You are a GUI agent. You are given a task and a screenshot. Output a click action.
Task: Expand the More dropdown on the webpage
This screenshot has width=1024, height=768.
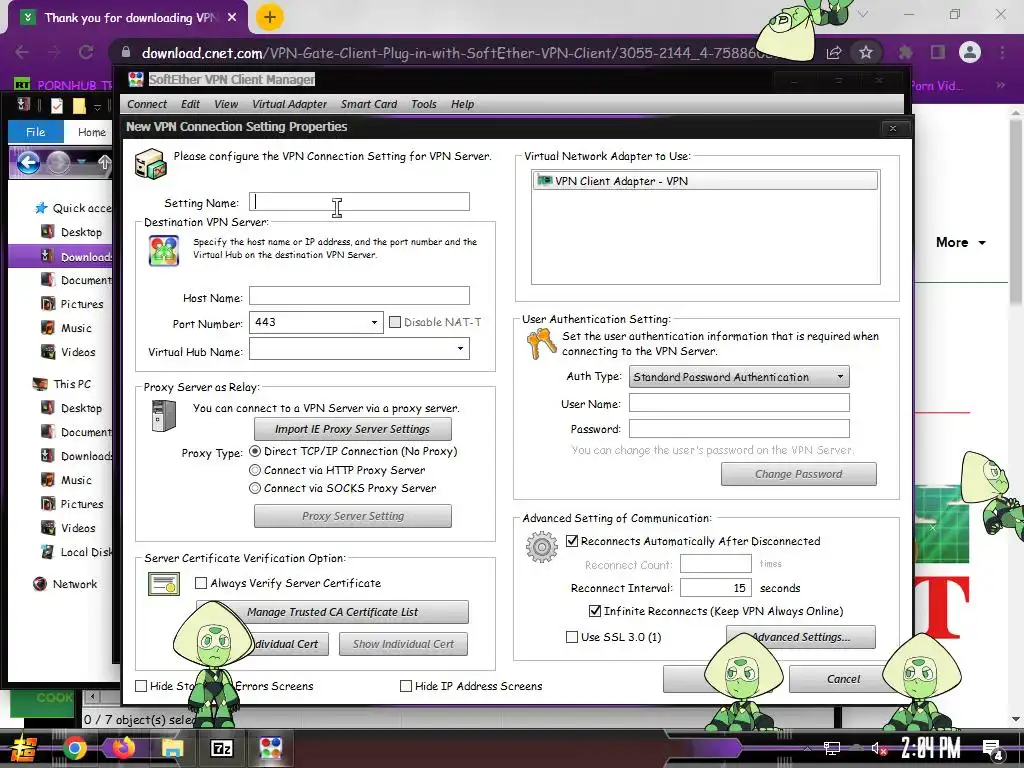[x=961, y=242]
